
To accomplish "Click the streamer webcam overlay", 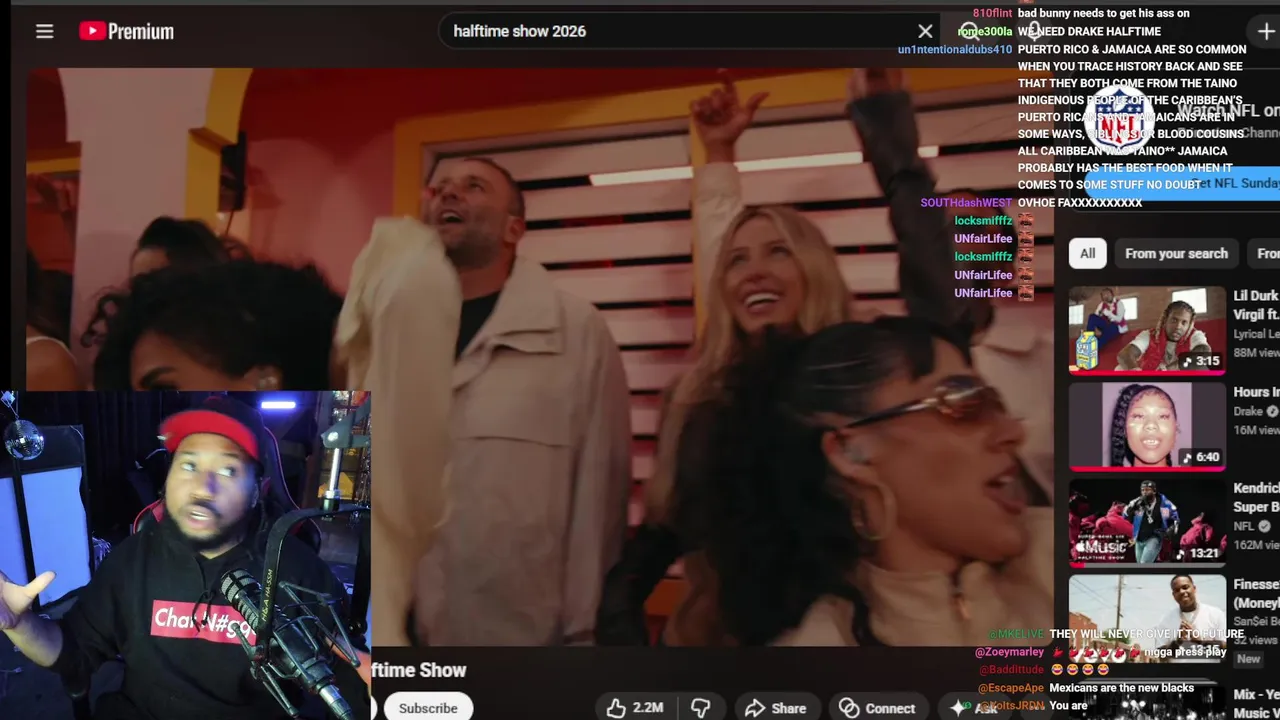I will point(185,555).
